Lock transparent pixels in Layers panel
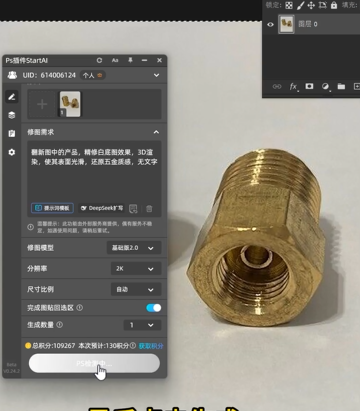The width and height of the screenshot is (360, 411). point(289,5)
